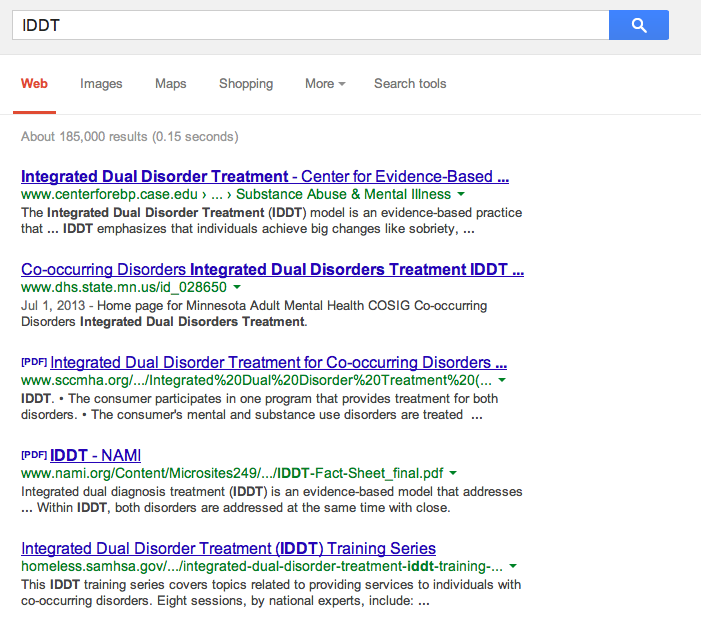The width and height of the screenshot is (701, 619).
Task: Open the IDDT - NAMI PDF link
Action: 95,455
